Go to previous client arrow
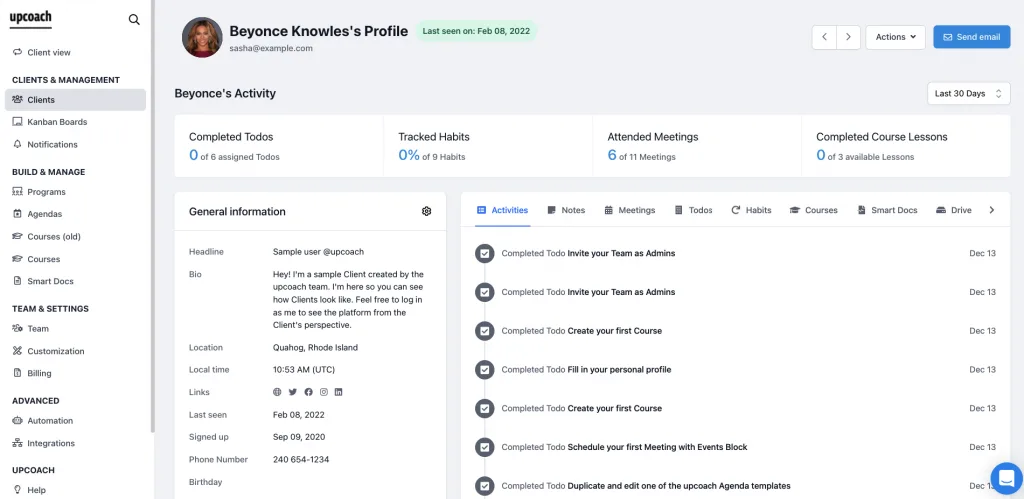The width and height of the screenshot is (1024, 499). pyautogui.click(x=824, y=37)
